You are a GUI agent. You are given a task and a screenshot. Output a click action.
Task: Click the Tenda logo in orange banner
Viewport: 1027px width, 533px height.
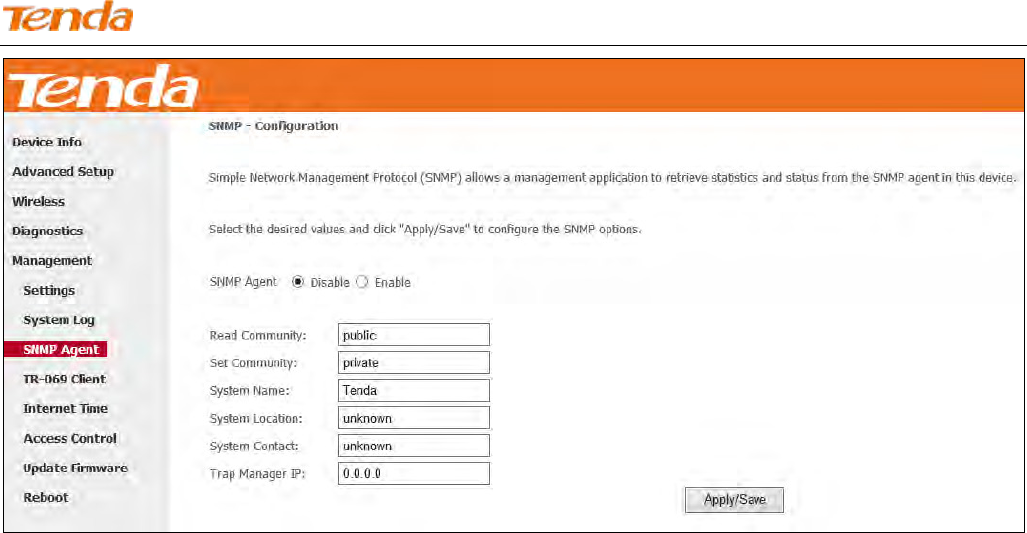pyautogui.click(x=103, y=86)
